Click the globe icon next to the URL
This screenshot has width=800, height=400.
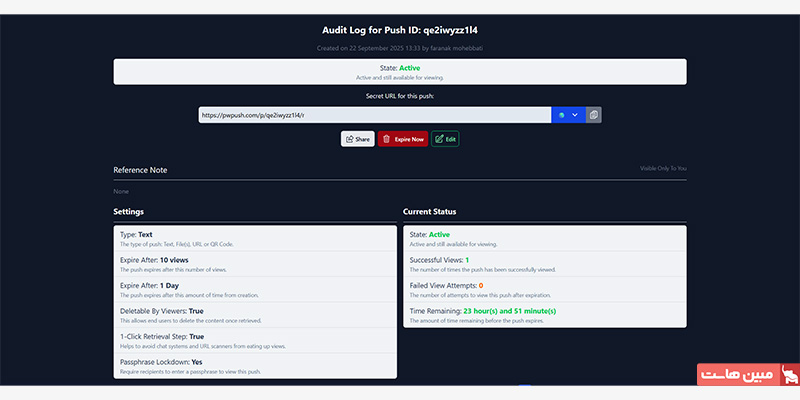coord(562,115)
